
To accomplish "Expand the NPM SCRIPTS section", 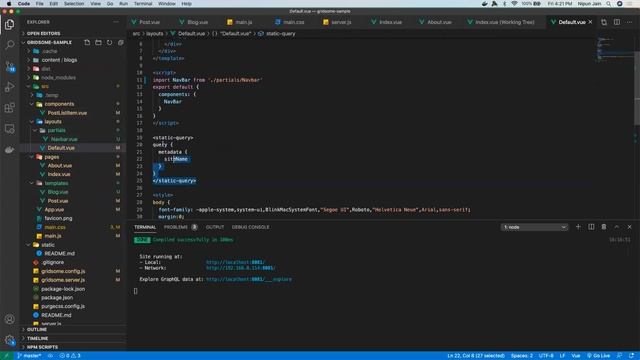I will pyautogui.click(x=42, y=347).
